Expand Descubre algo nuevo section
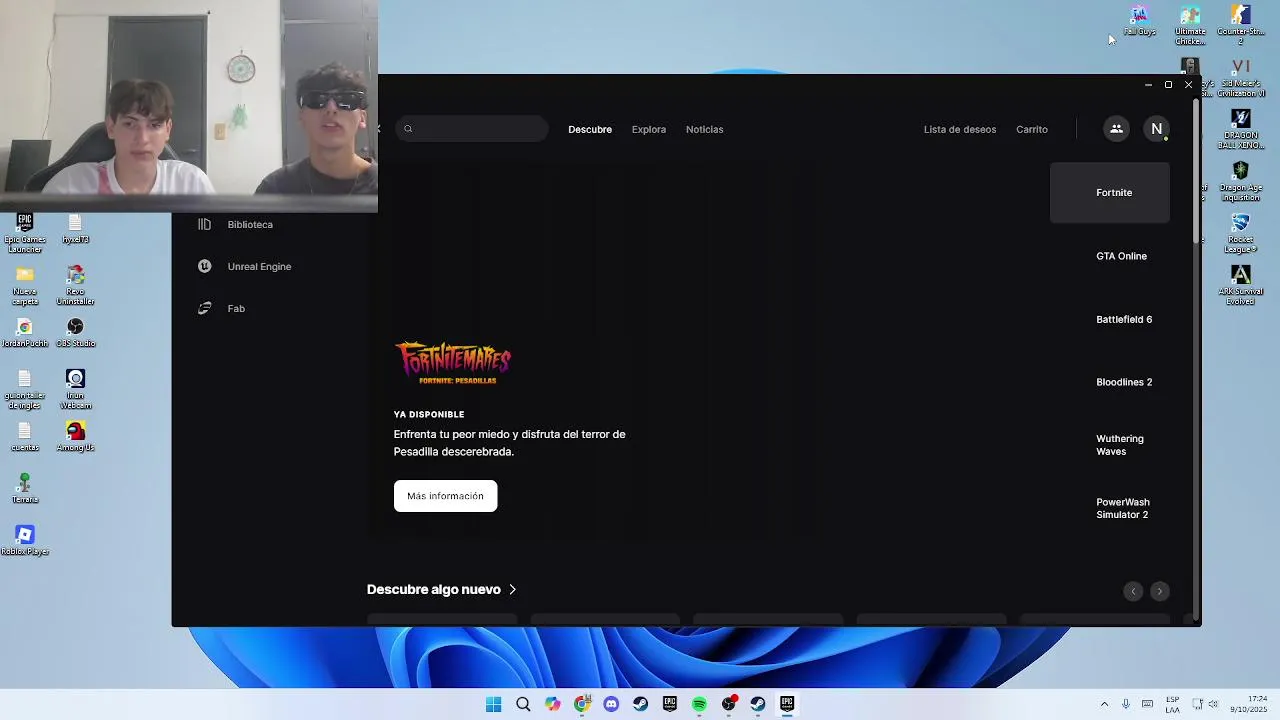1280x720 pixels. (x=441, y=590)
